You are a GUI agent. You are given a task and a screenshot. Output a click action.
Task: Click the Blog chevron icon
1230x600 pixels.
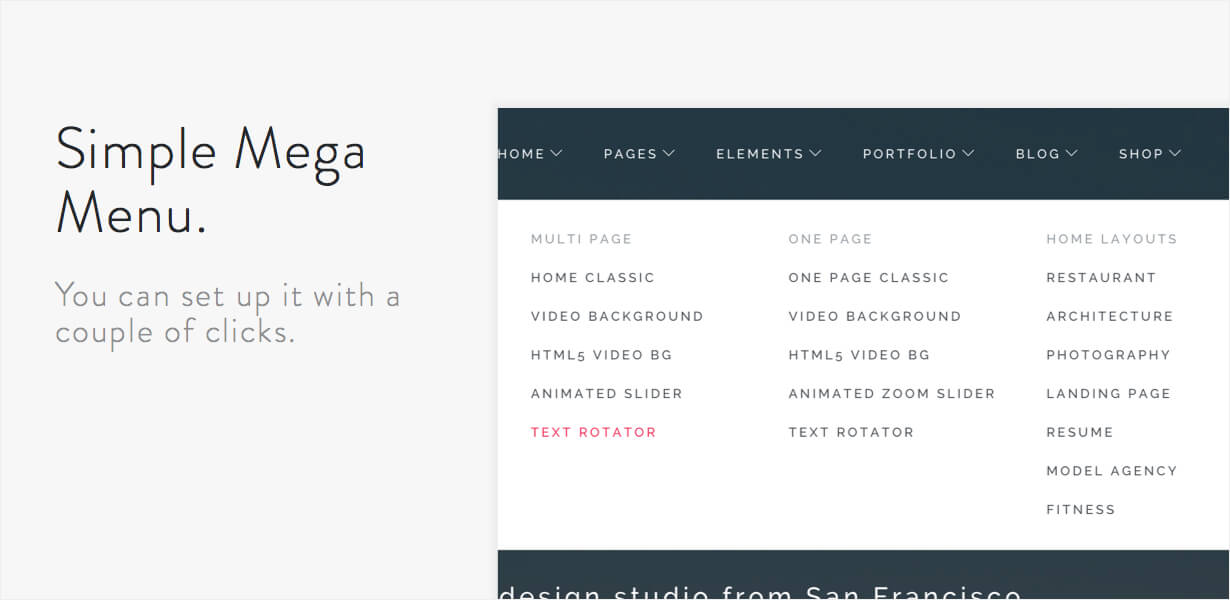coord(1071,153)
